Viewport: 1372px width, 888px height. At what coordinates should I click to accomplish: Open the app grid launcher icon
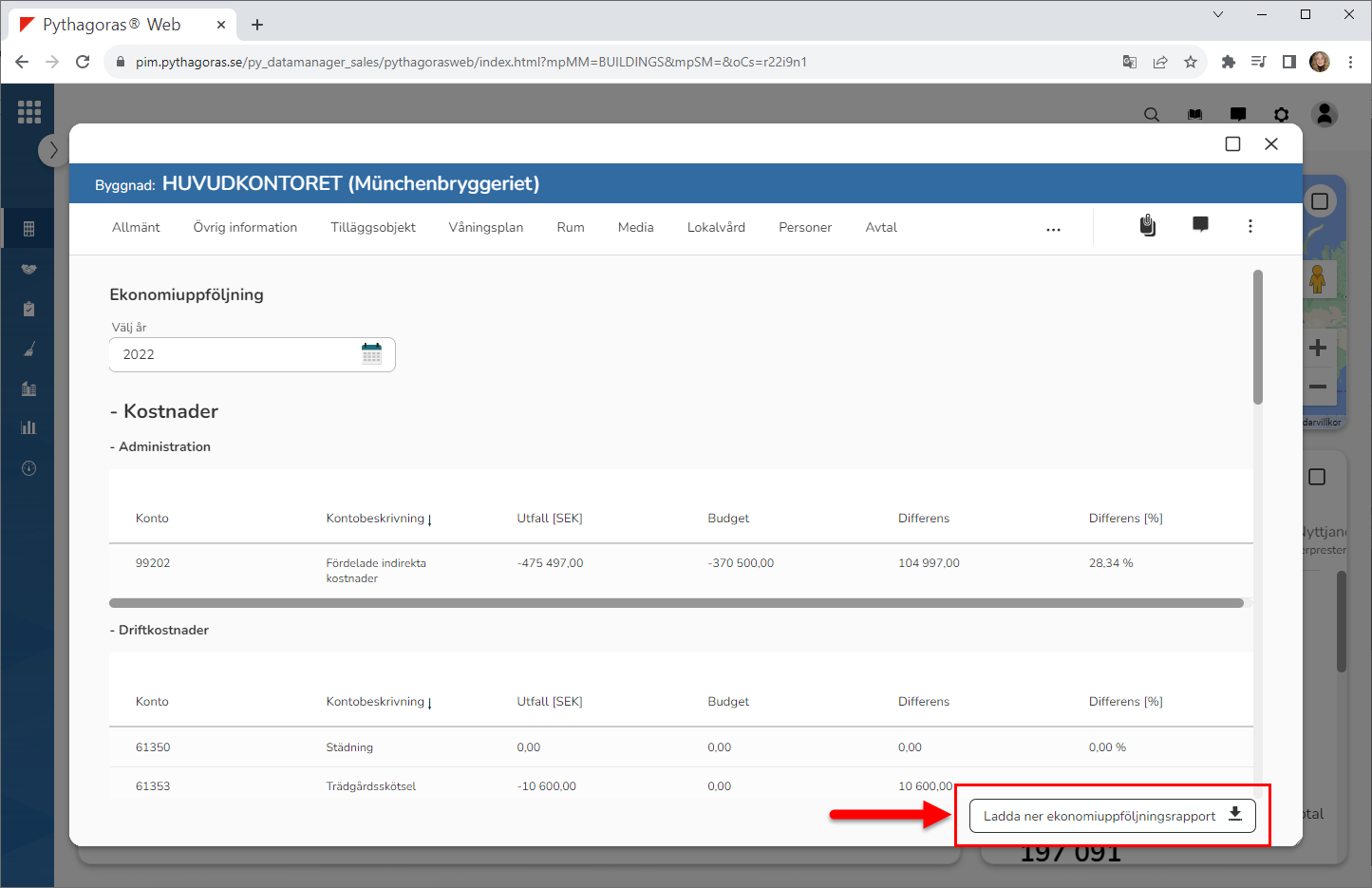(x=29, y=112)
